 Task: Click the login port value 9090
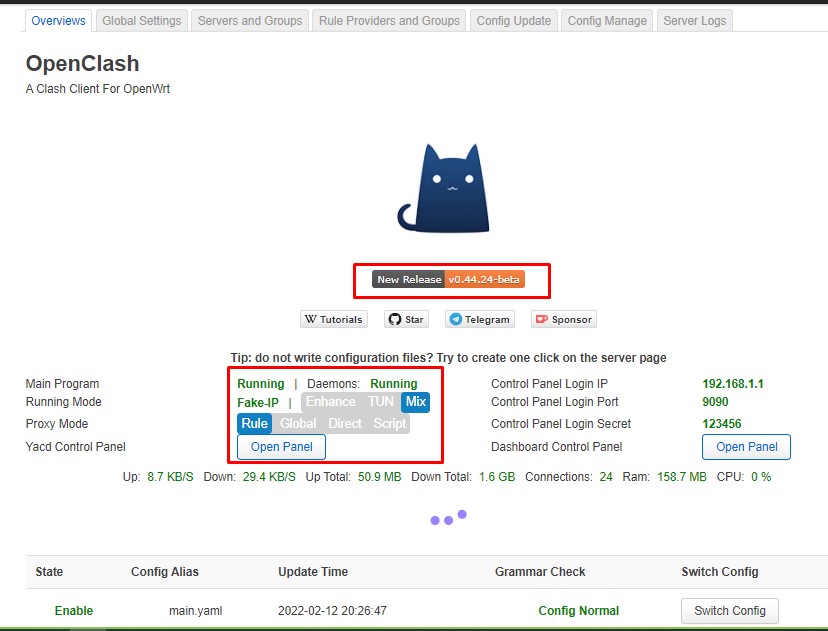point(715,402)
